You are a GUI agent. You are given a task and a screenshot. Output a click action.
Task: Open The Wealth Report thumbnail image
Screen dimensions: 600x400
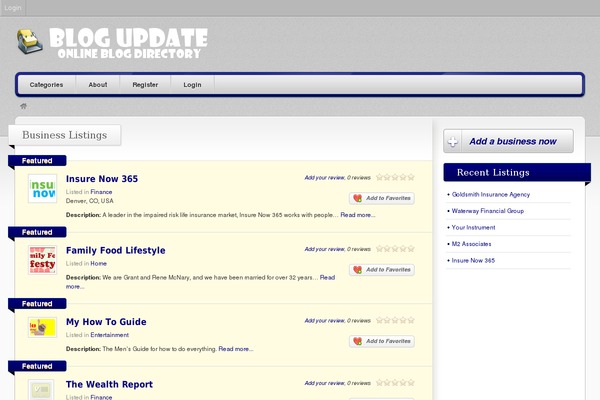[41, 390]
